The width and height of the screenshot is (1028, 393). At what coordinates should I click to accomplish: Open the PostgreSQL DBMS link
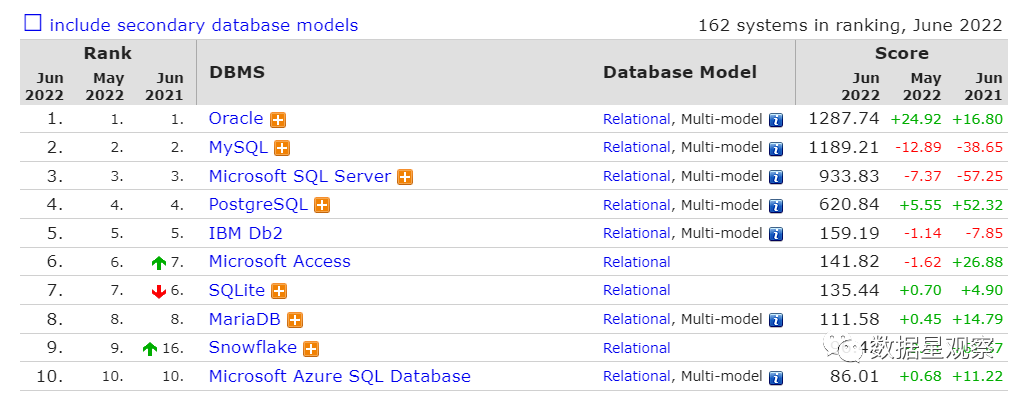[258, 205]
